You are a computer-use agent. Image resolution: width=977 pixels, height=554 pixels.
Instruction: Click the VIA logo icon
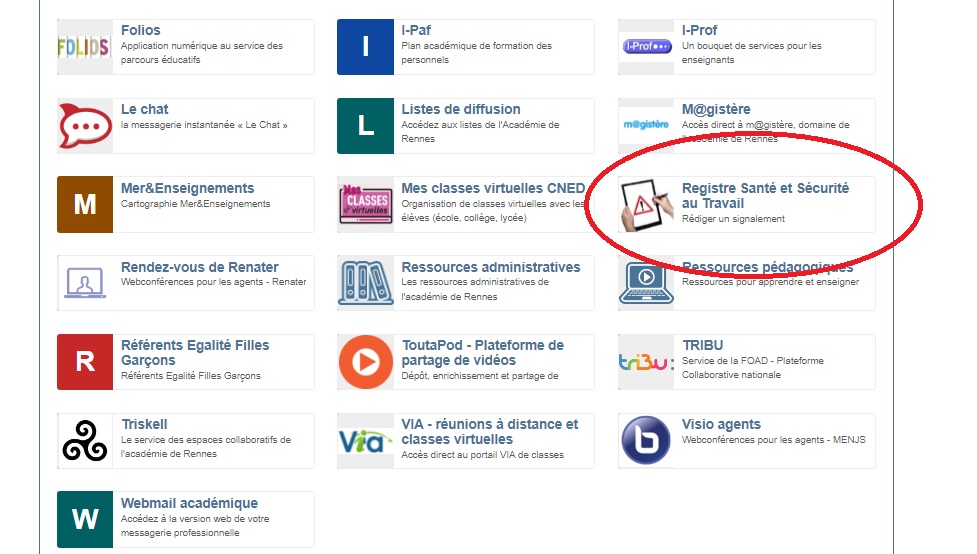365,441
